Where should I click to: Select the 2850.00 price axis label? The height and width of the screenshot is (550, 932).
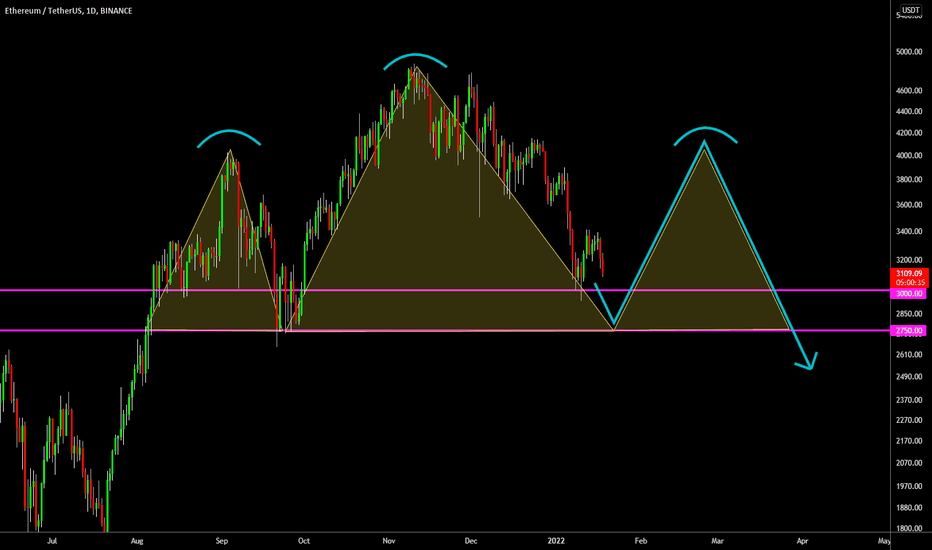[x=909, y=313]
